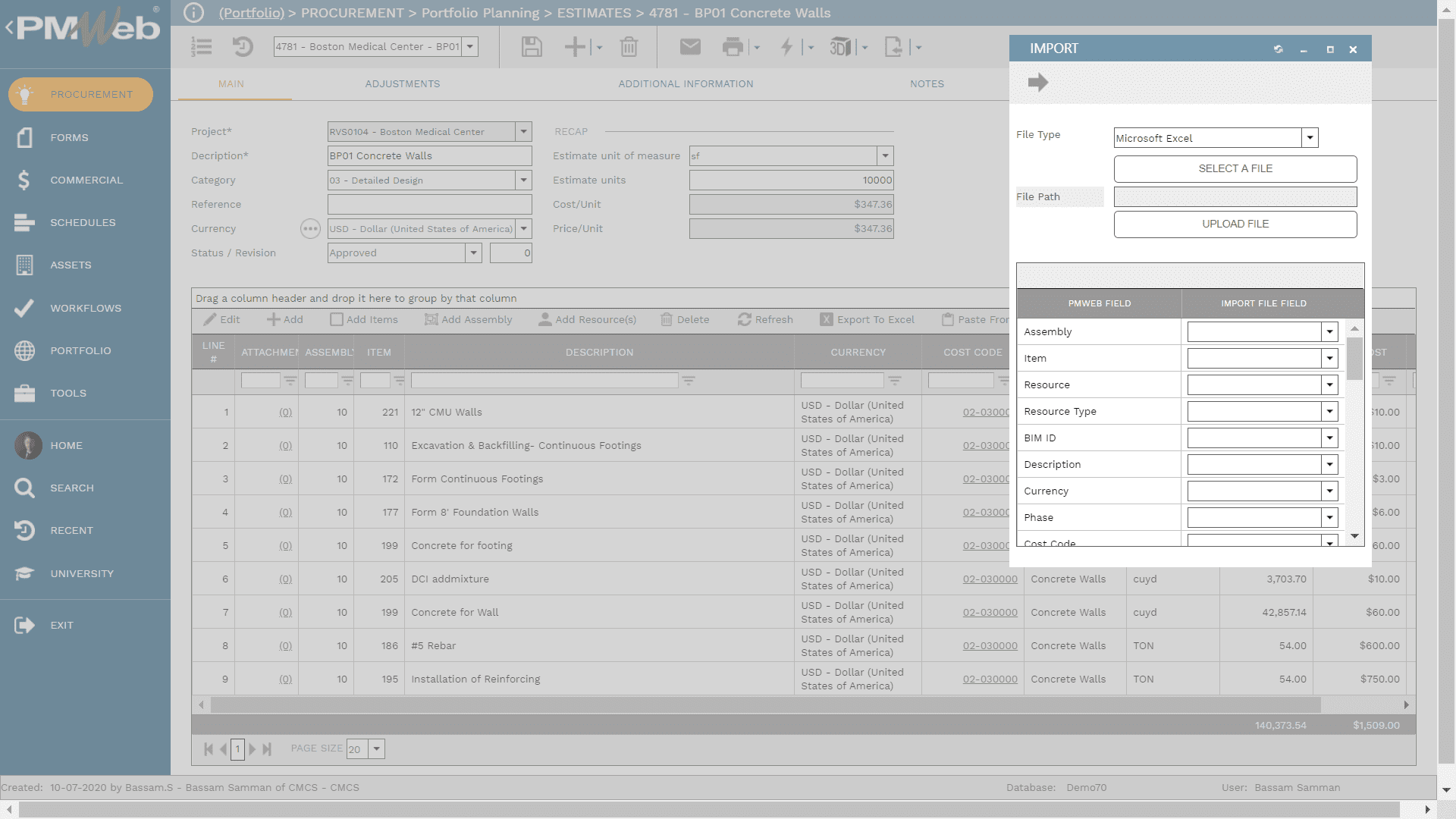
Task: Click the Print icon in the toolbar
Action: [x=733, y=46]
